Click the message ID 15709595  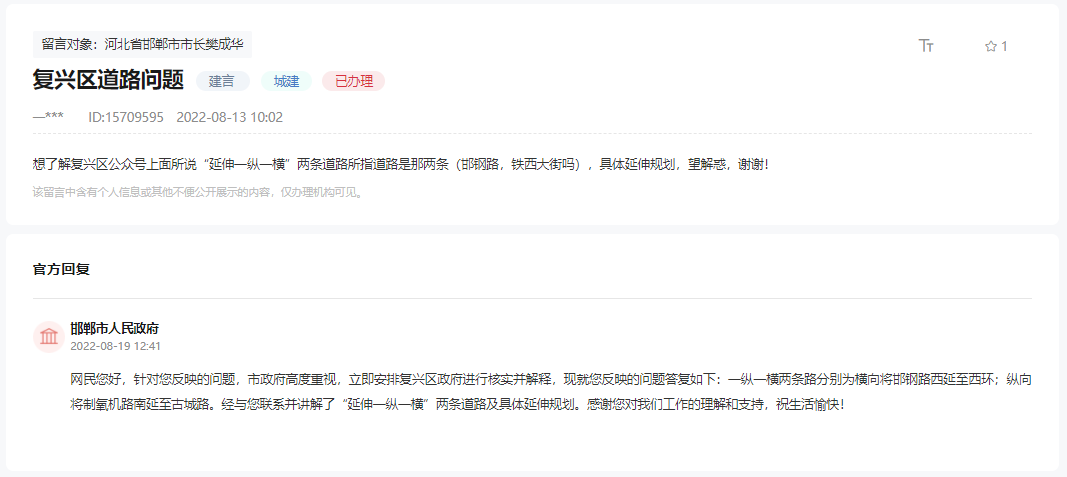126,117
